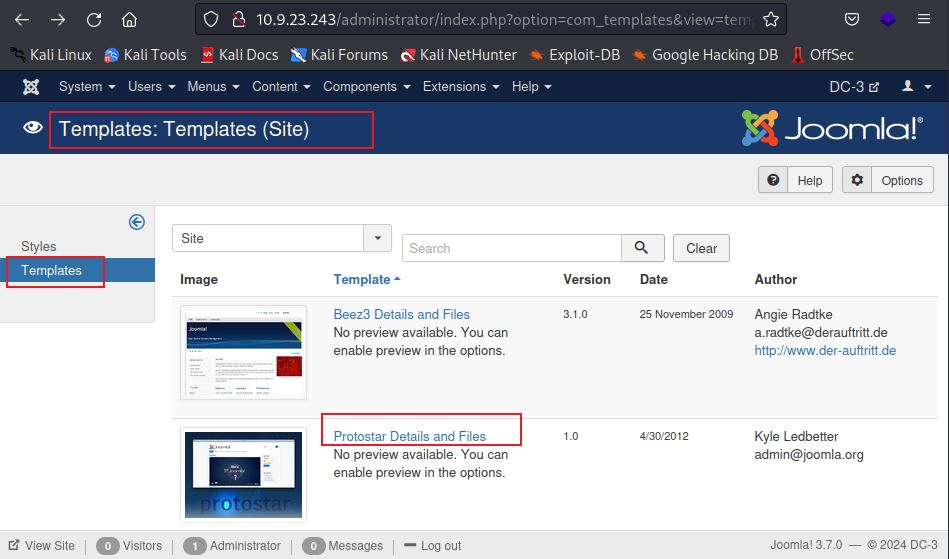Select Styles in the sidebar
949x559 pixels.
pyautogui.click(x=39, y=246)
